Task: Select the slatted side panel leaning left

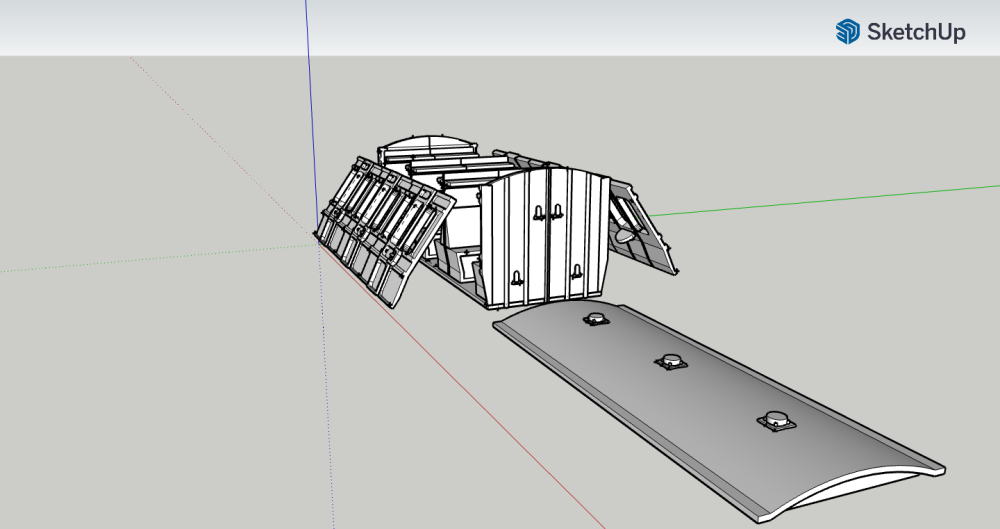Action: [x=383, y=220]
